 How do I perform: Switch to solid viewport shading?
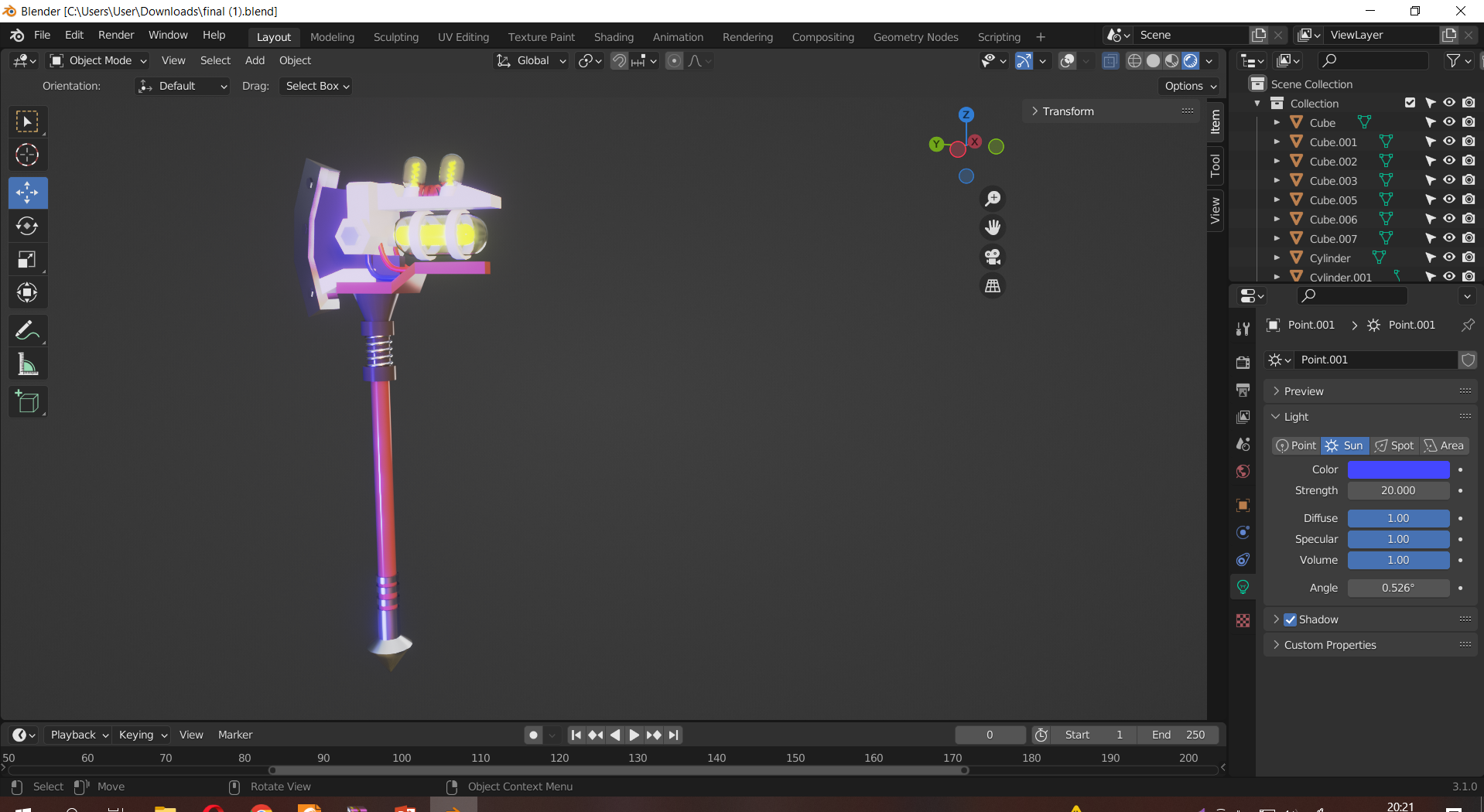[x=1153, y=60]
